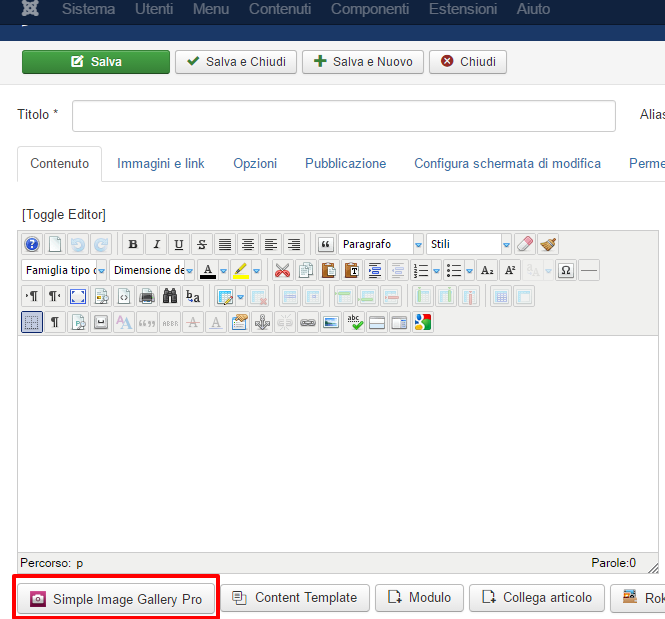This screenshot has width=665, height=619.
Task: Open the Contenuti menu
Action: click(280, 9)
